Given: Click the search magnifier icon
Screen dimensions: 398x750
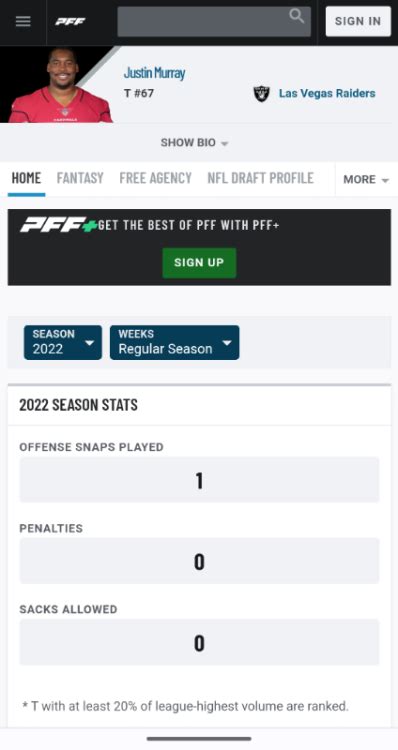Looking at the screenshot, I should (297, 16).
